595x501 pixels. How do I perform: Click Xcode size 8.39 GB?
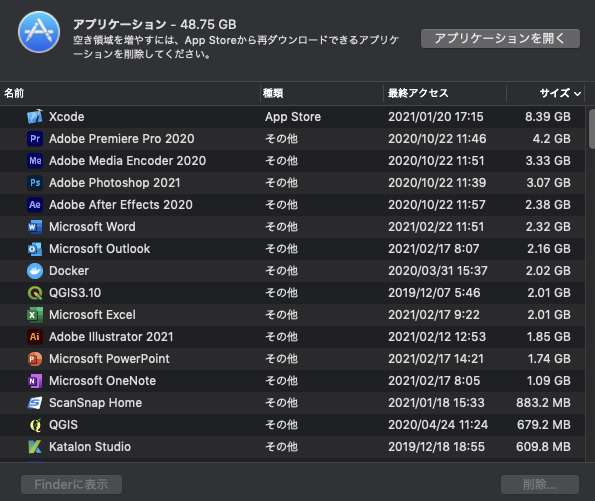[x=548, y=117]
